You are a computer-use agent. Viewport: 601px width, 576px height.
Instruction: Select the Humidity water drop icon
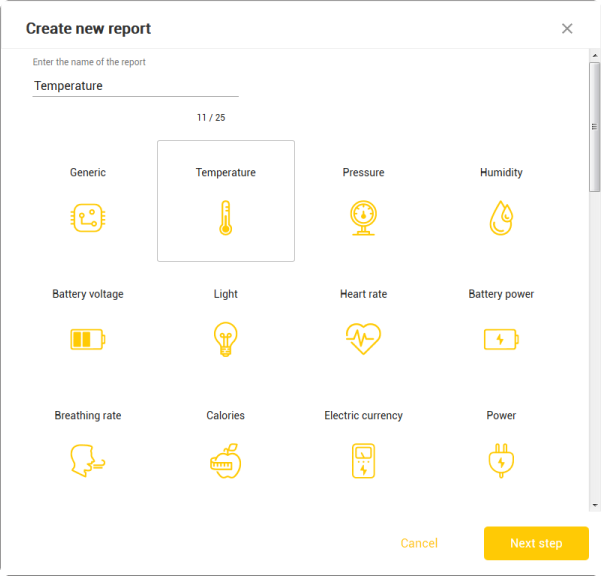click(x=501, y=218)
